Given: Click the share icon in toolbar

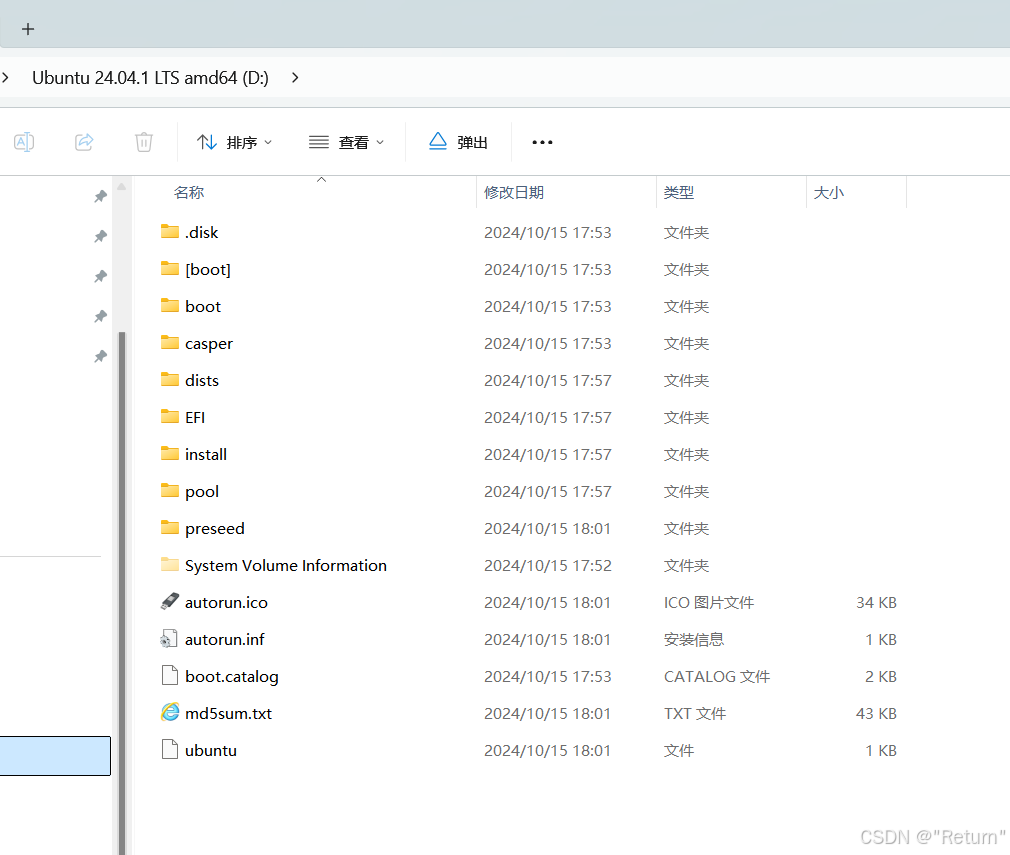Looking at the screenshot, I should coord(84,142).
